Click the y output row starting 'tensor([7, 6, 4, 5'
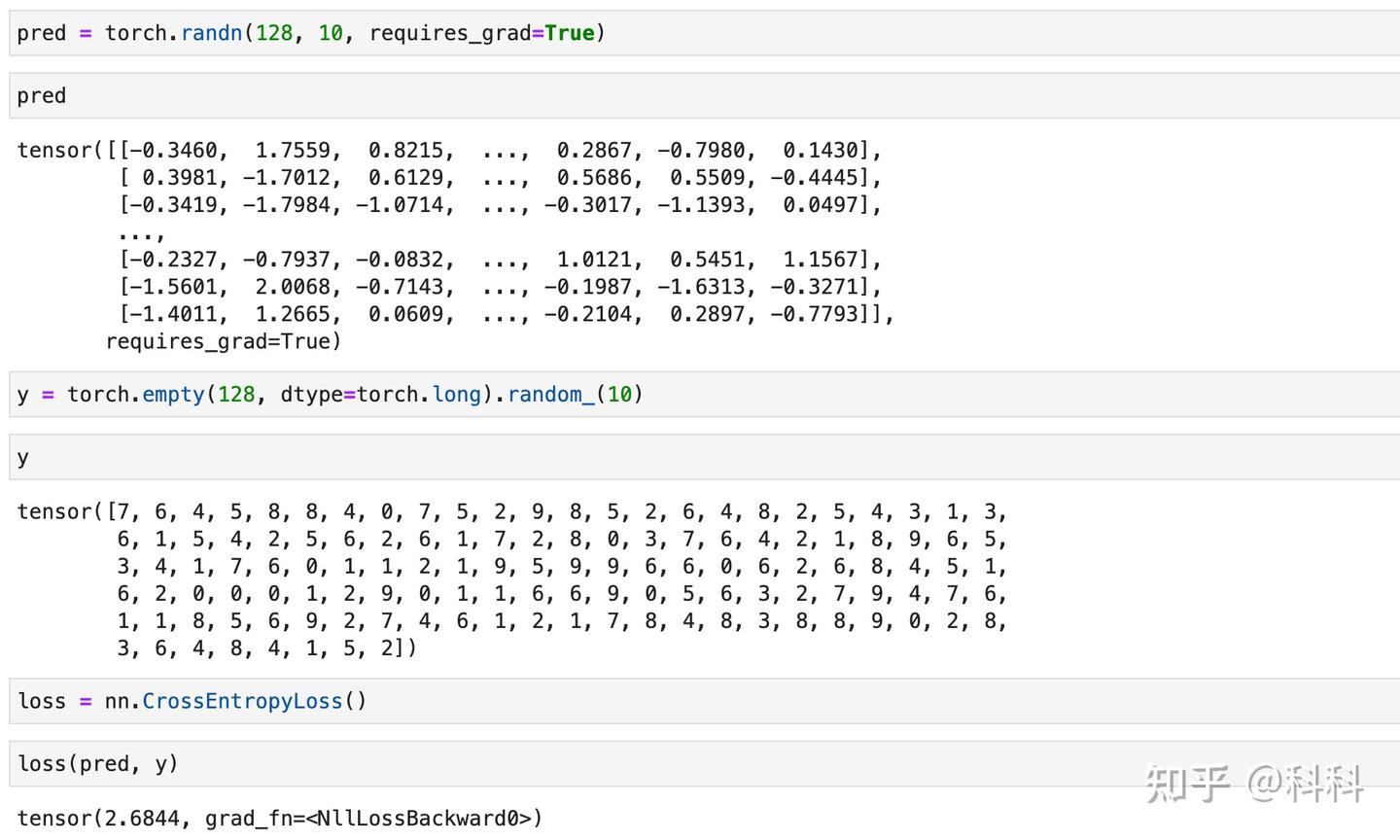 coord(512,511)
